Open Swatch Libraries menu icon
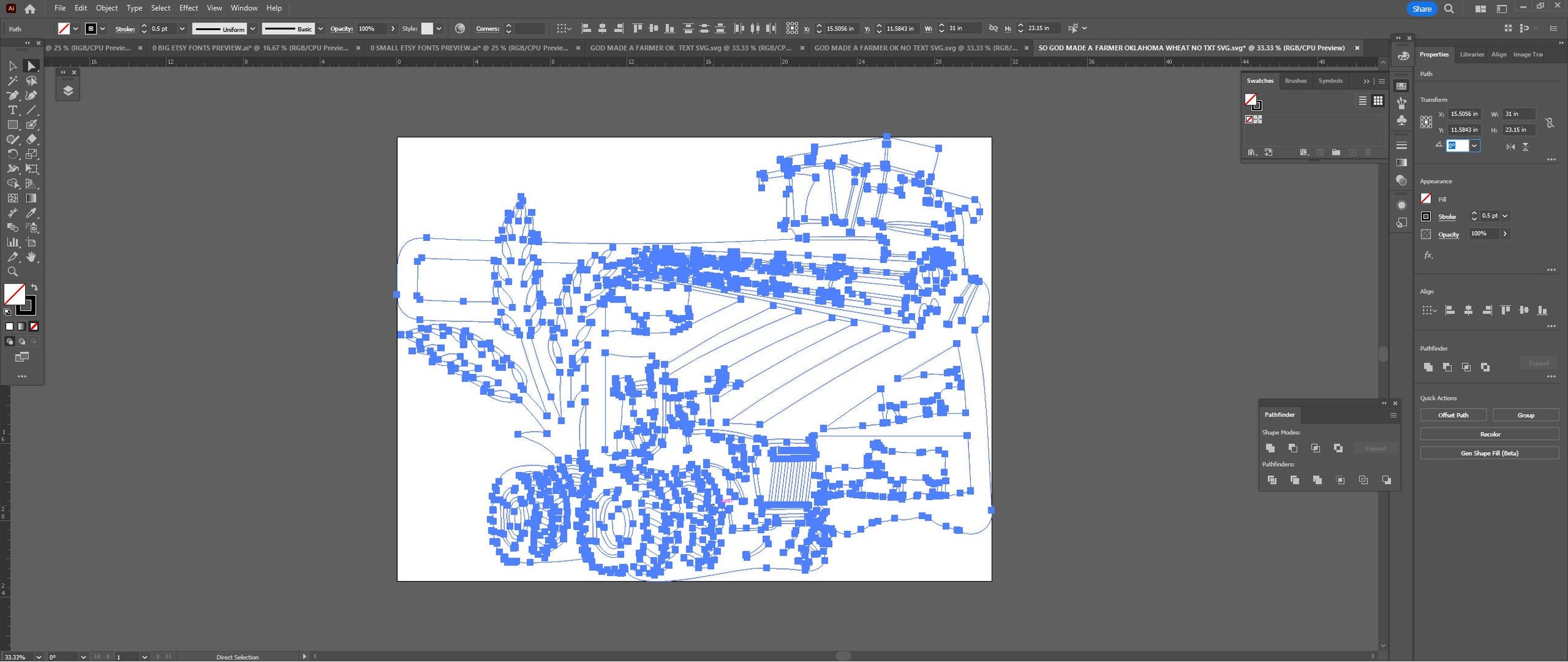 (x=1252, y=152)
